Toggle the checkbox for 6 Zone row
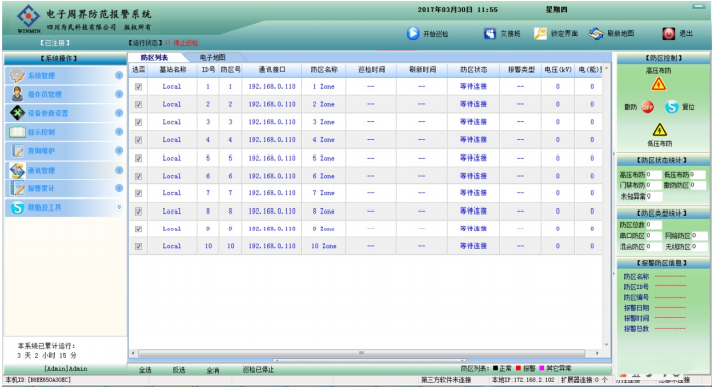The height and width of the screenshot is (389, 713). point(138,176)
